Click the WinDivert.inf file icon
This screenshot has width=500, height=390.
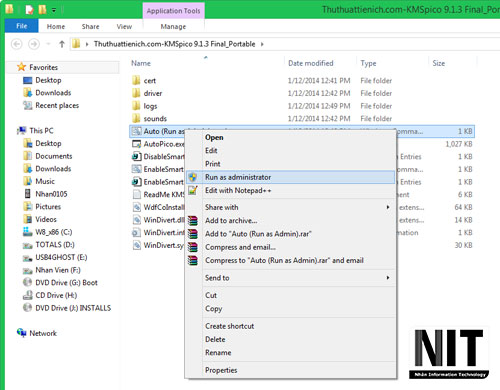click(136, 232)
